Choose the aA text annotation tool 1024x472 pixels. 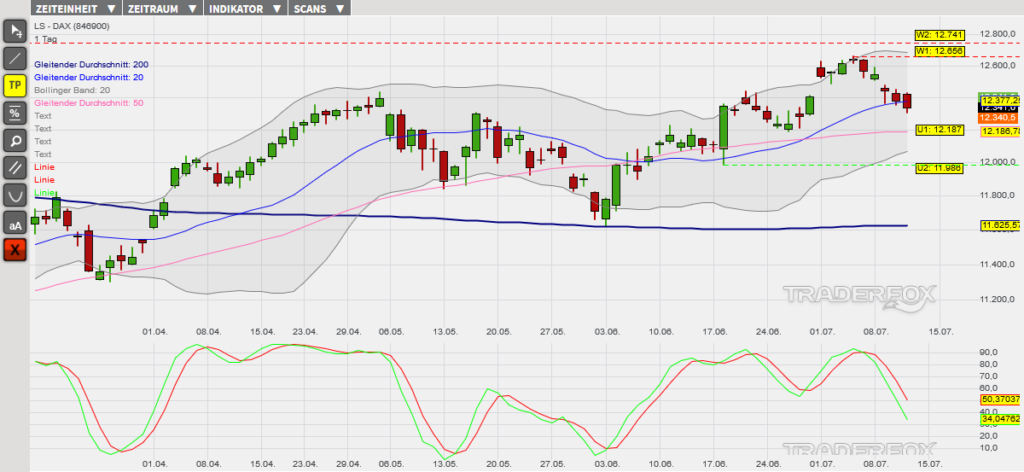click(x=15, y=223)
